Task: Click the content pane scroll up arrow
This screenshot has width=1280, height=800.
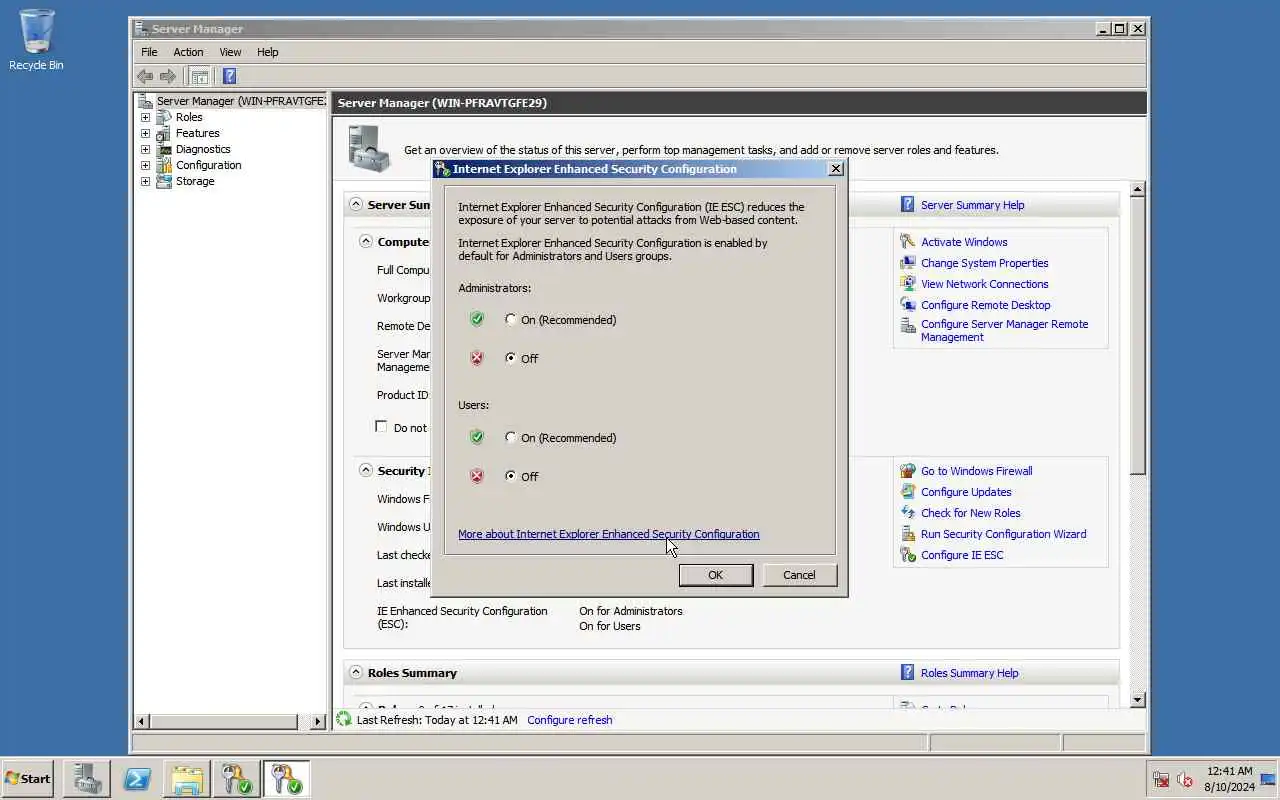Action: (x=1137, y=189)
